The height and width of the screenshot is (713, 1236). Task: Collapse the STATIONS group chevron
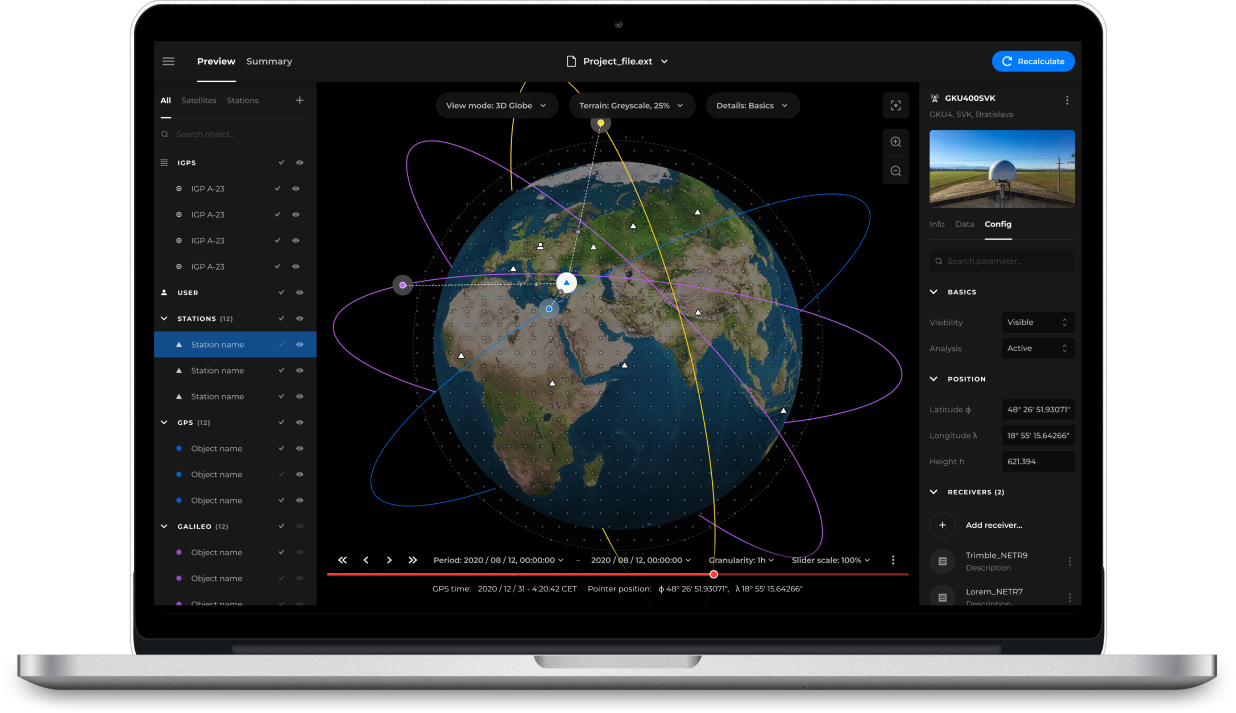[x=165, y=319]
